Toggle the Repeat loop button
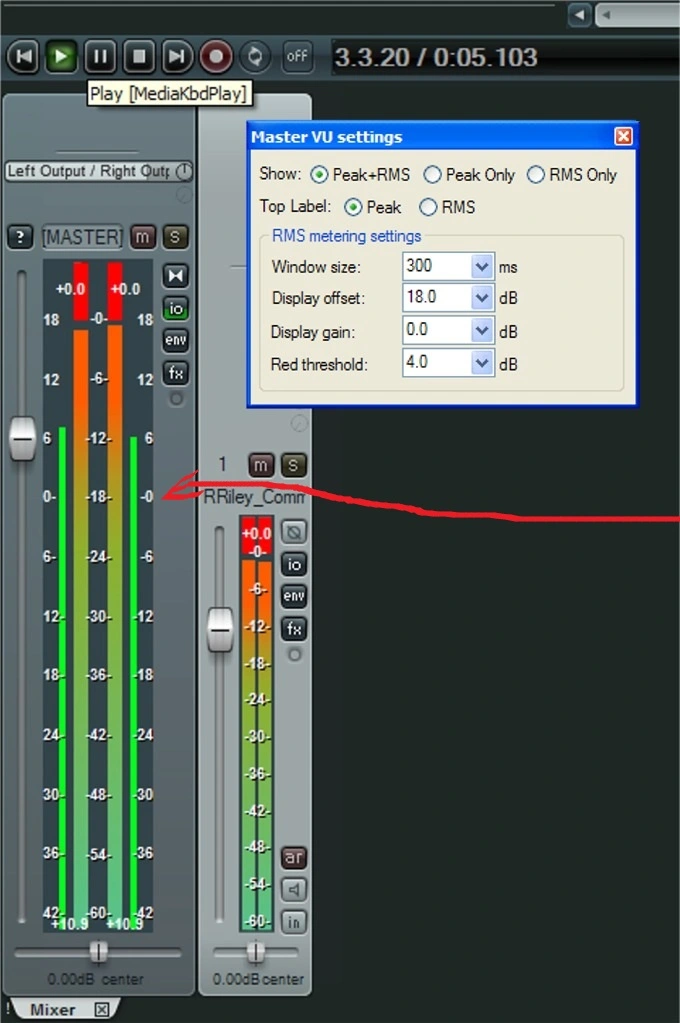Viewport: 680px width, 1023px height. click(255, 56)
